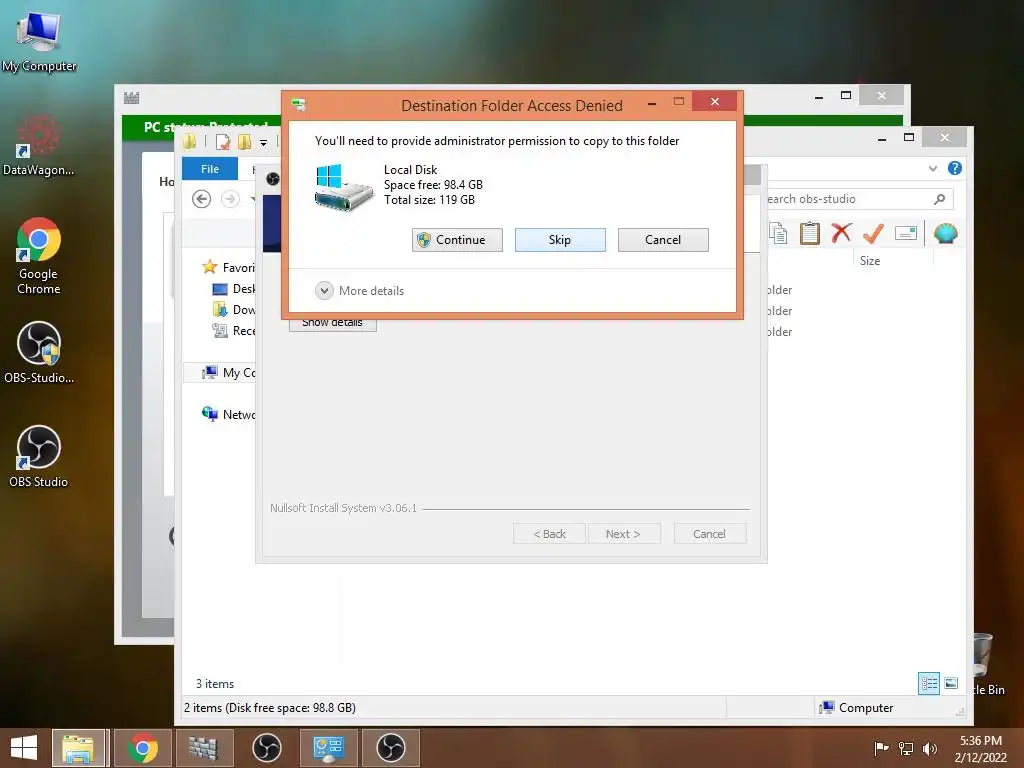Click '3 items' status text
The height and width of the screenshot is (768, 1024).
point(215,684)
